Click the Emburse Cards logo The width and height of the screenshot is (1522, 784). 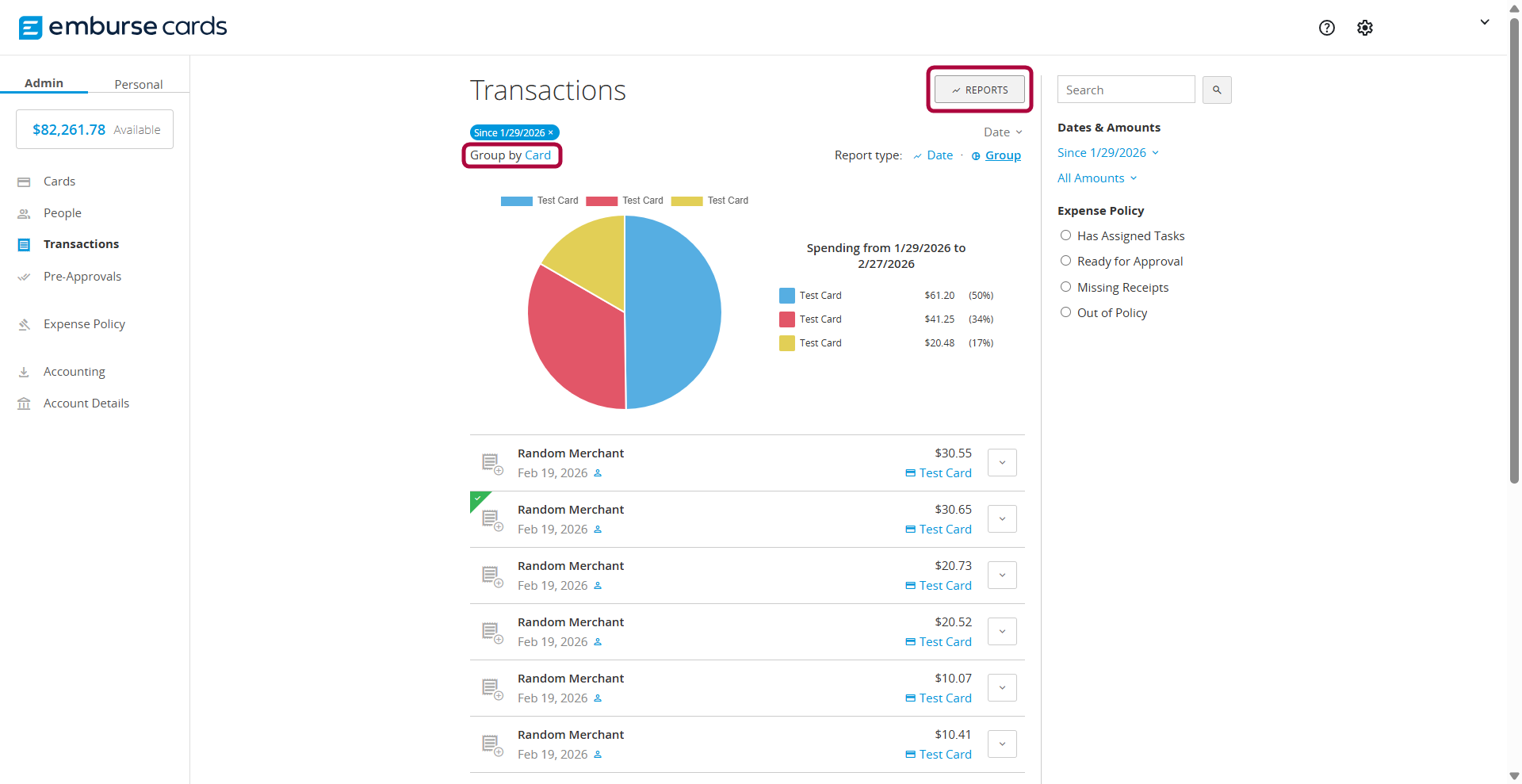[123, 27]
